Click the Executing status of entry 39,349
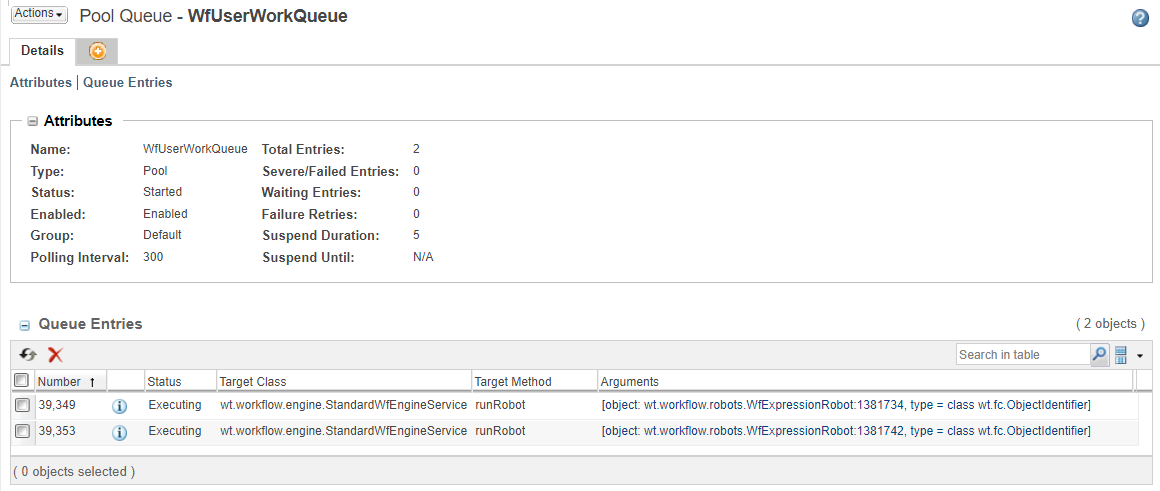 click(175, 405)
